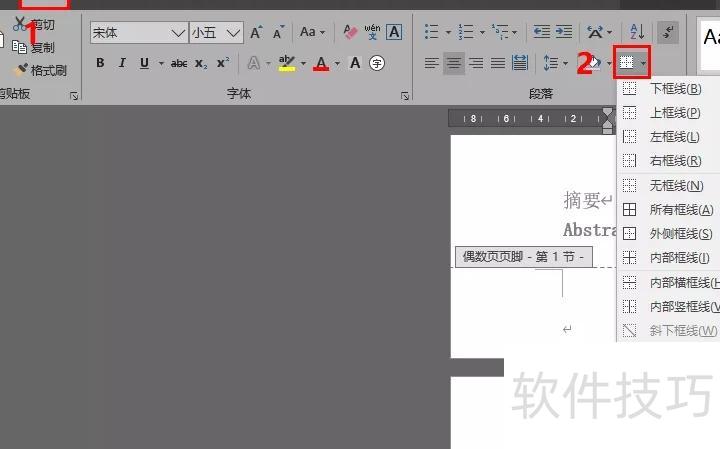
Task: Increase the paragraph indent
Action: 564,32
